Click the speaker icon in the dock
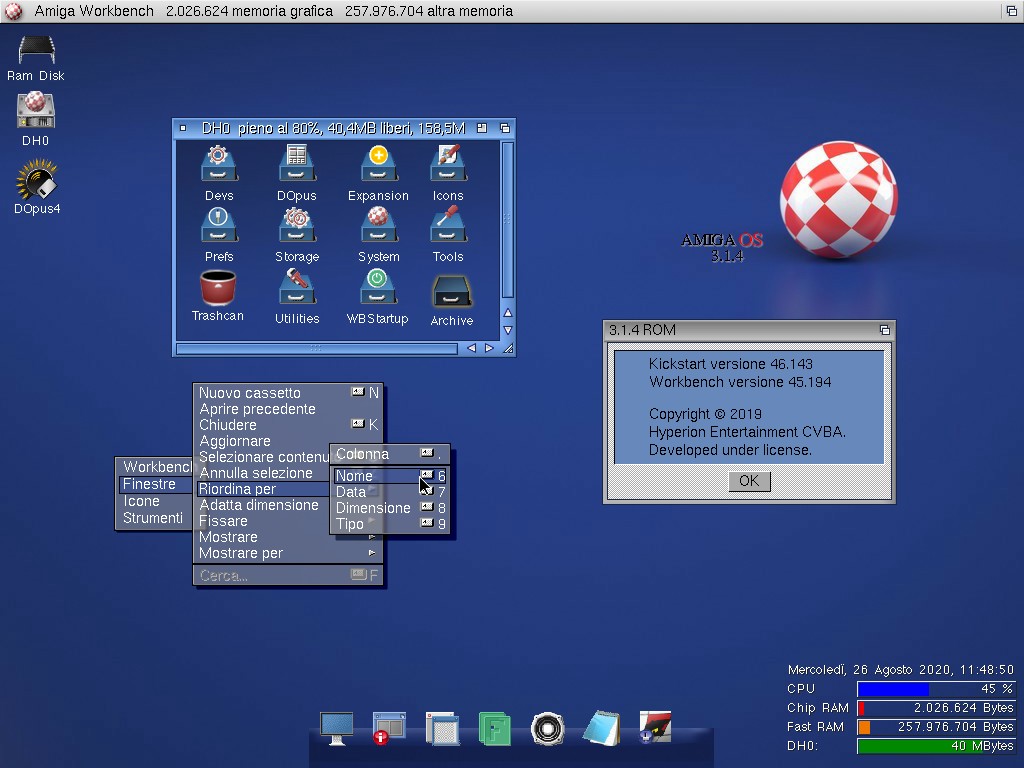The image size is (1024, 768). point(547,728)
